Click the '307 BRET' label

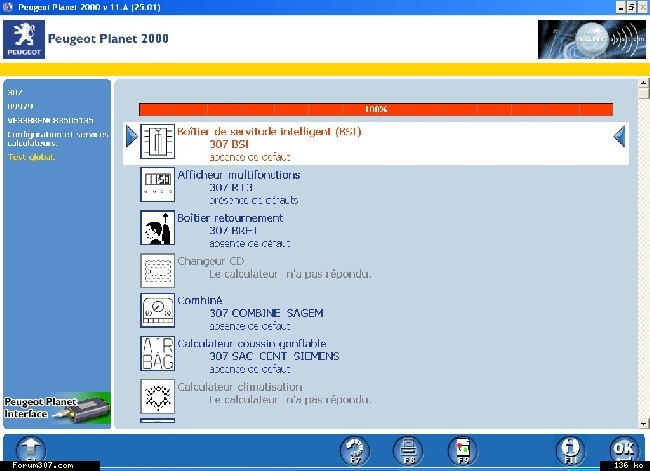[x=233, y=231]
